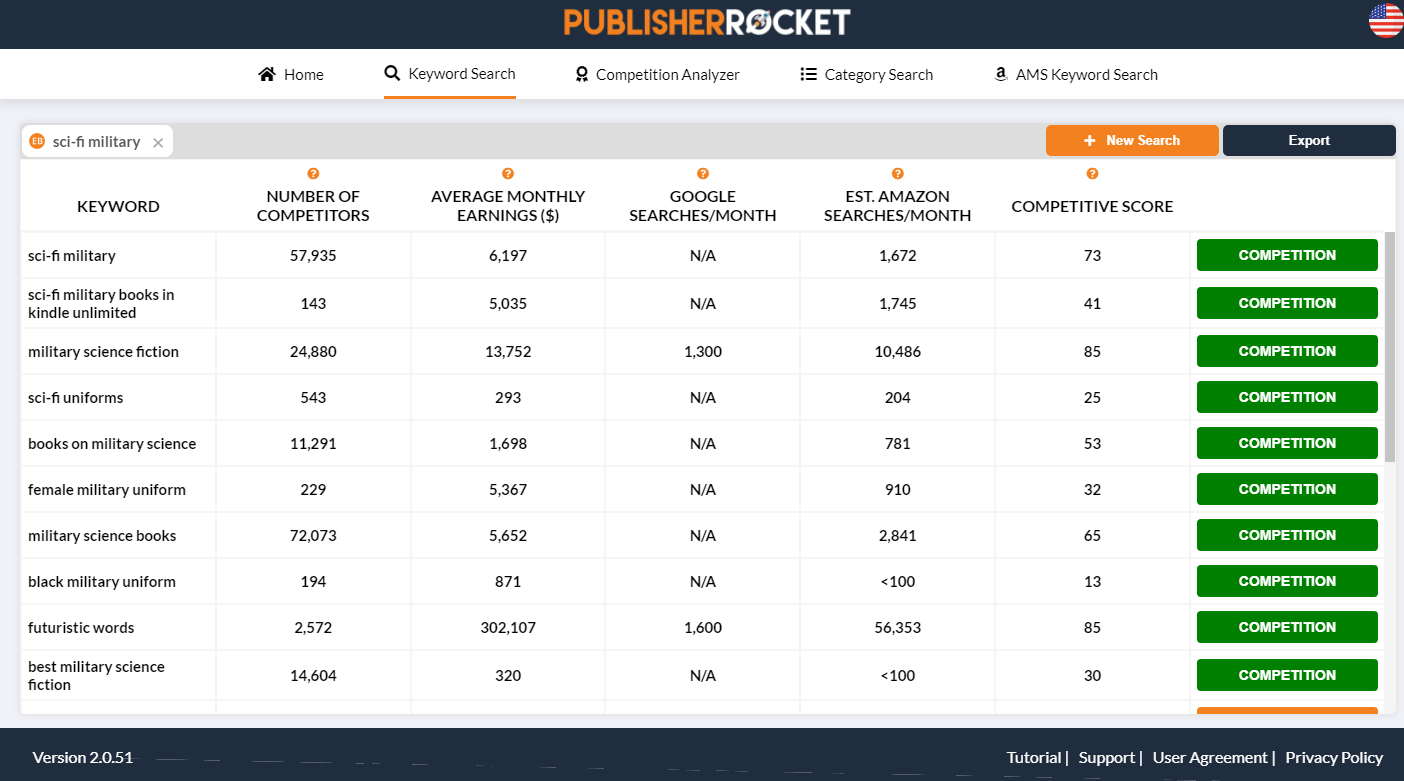The height and width of the screenshot is (781, 1404).
Task: Click Competition button for black military uniform
Action: [x=1287, y=581]
